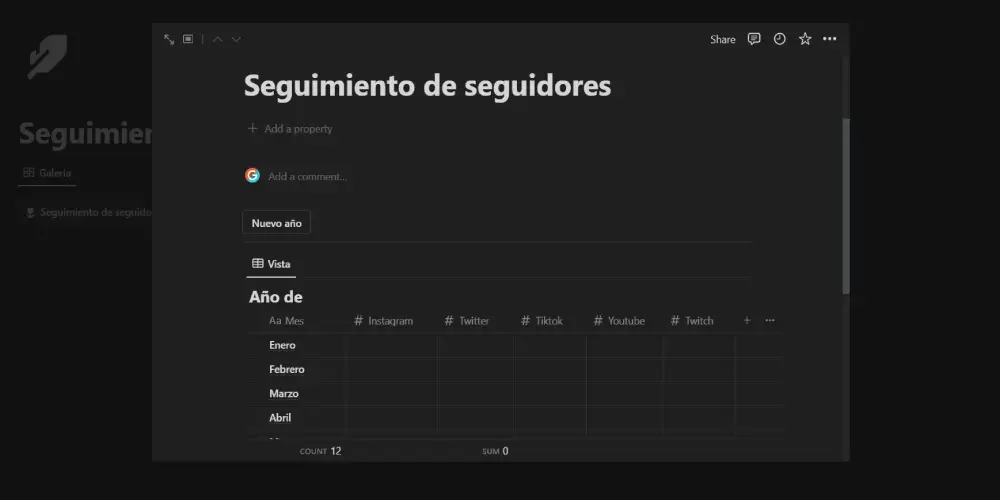Click the side peek layout icon
Viewport: 1000px width, 500px height.
[x=188, y=39]
